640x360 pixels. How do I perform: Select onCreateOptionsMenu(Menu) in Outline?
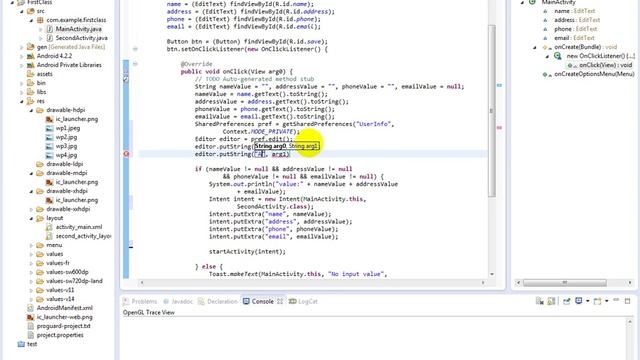click(x=594, y=74)
